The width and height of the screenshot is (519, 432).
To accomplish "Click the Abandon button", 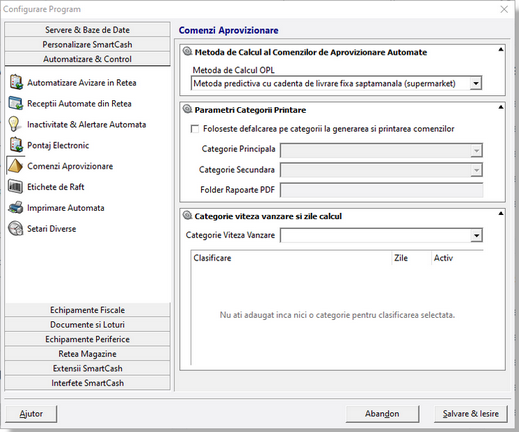I will 382,414.
